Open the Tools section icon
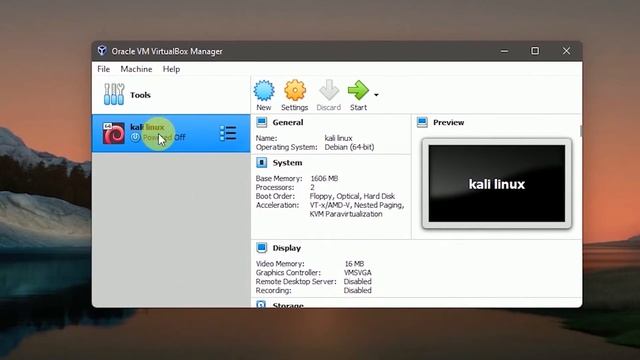 pos(114,94)
